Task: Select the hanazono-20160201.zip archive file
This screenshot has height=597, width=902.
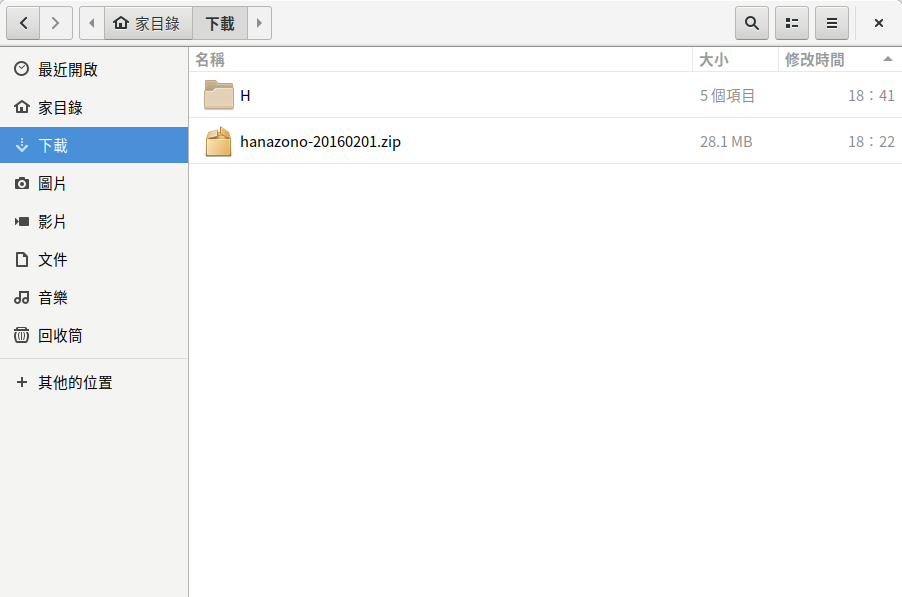Action: [320, 142]
